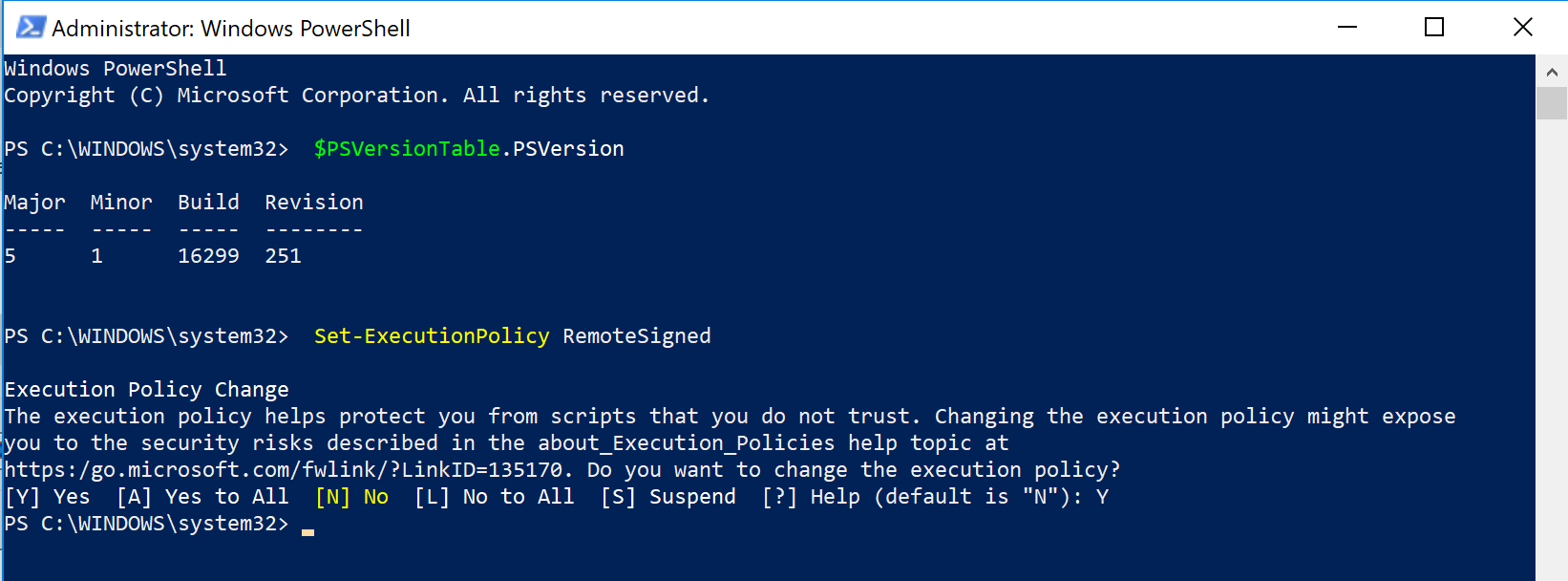
Task: Click the Execution Policy Change heading
Action: (147, 390)
